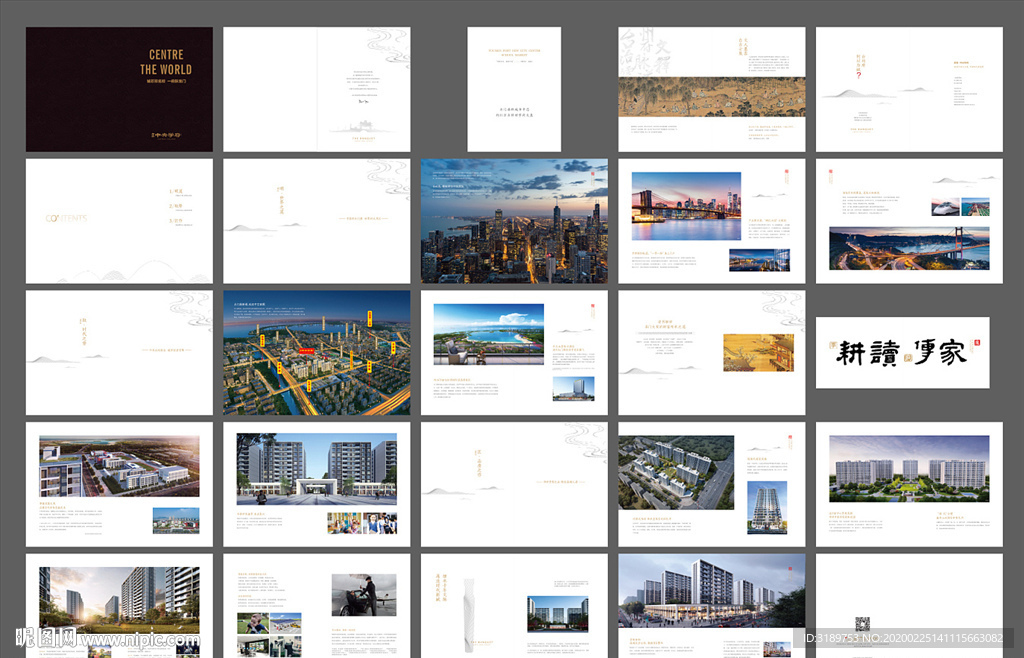Click the www.nipic.com watermark link
Screen dimensions: 1024x658
click(140, 637)
